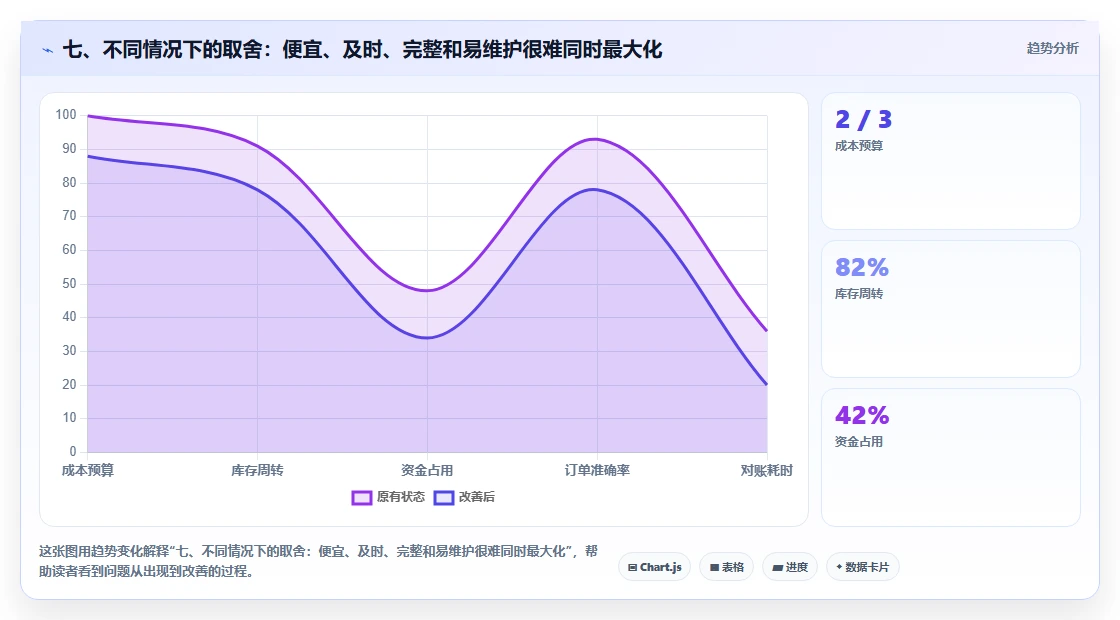Click the y-axis value 50
The width and height of the screenshot is (1120, 620).
69,284
